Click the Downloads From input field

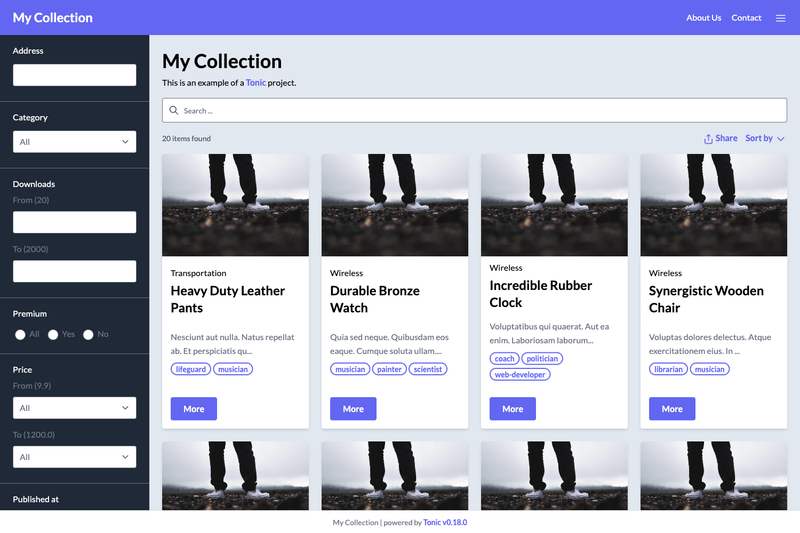(74, 222)
